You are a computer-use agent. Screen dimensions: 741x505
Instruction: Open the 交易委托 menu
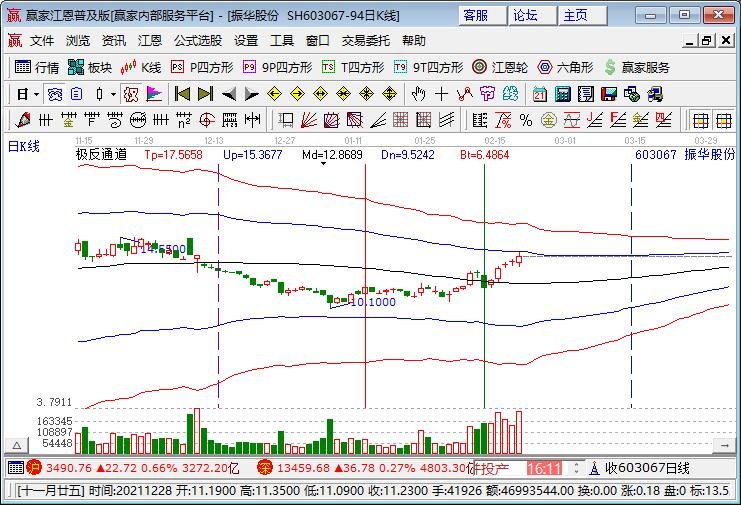[x=366, y=41]
